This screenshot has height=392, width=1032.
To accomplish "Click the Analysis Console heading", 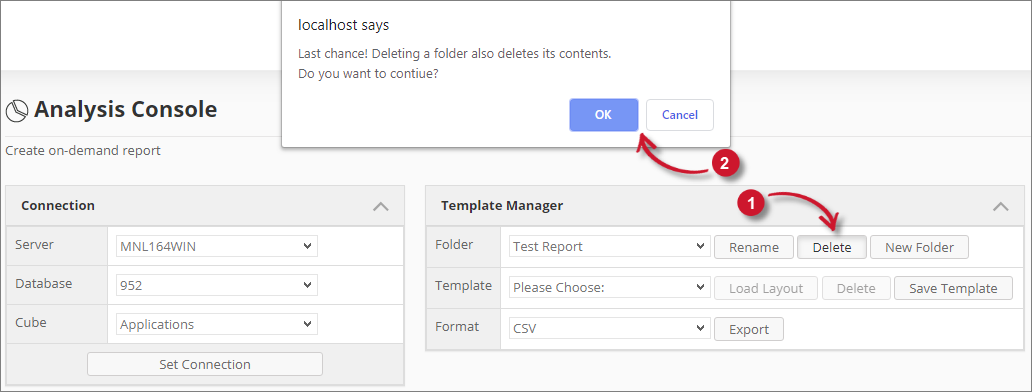I will click(x=125, y=109).
